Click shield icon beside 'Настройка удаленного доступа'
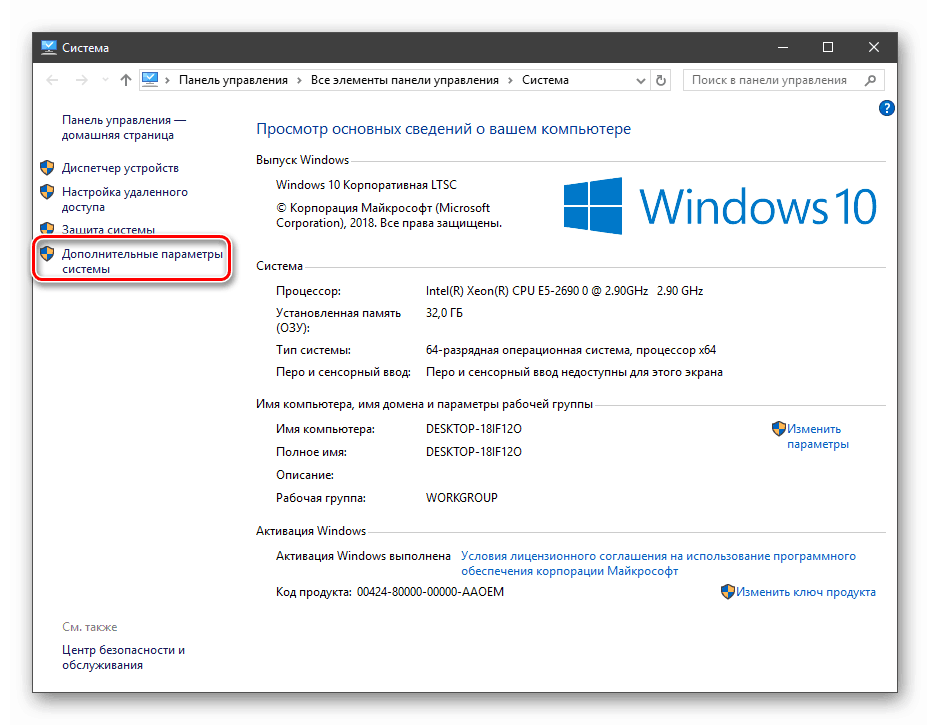The height and width of the screenshot is (725, 930). point(47,192)
